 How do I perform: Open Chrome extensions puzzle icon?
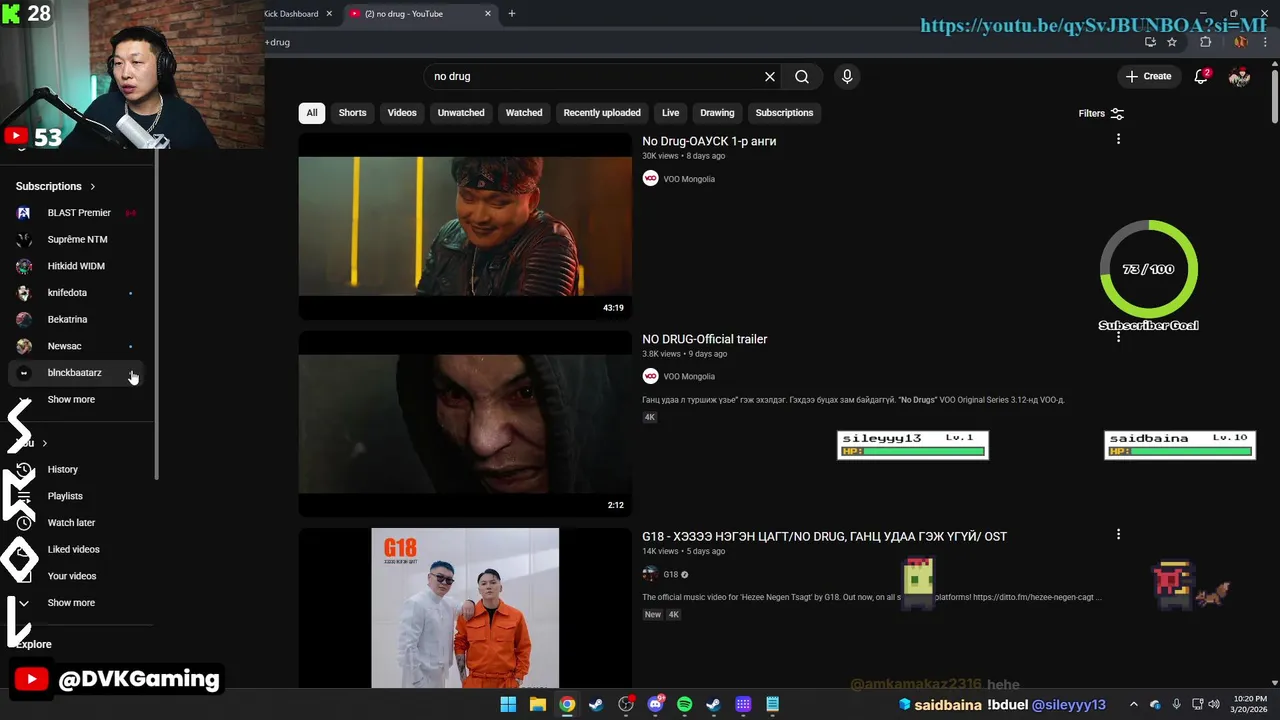(1205, 42)
